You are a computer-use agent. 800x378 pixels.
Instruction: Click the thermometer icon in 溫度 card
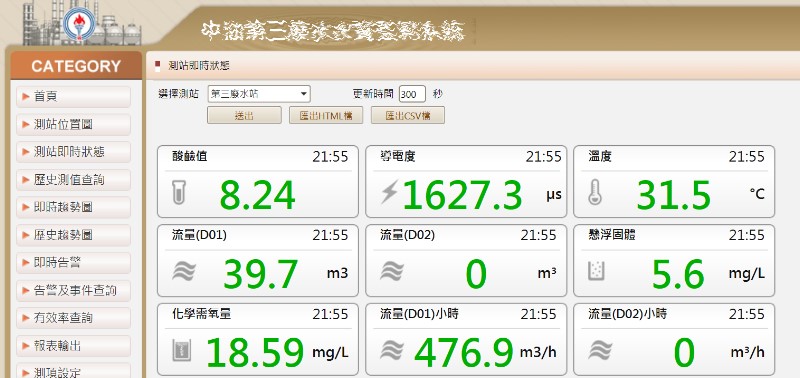pyautogui.click(x=595, y=192)
